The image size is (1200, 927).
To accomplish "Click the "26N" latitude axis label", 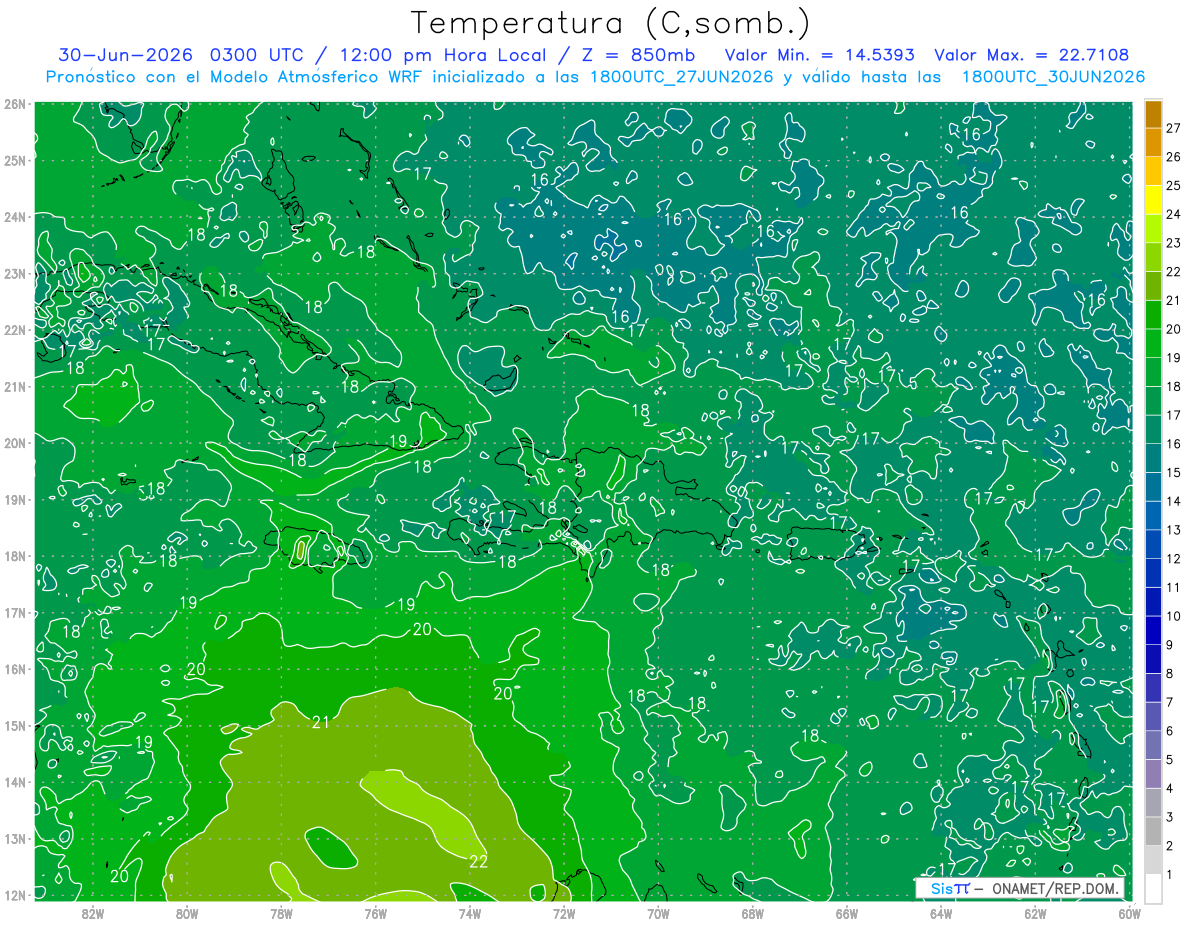I will pos(15,104).
